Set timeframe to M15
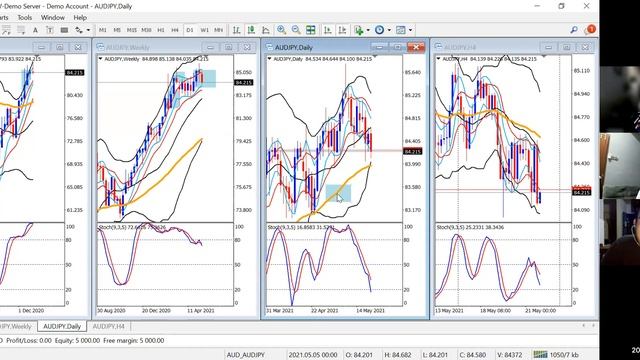The height and width of the screenshot is (360, 640). [x=131, y=30]
